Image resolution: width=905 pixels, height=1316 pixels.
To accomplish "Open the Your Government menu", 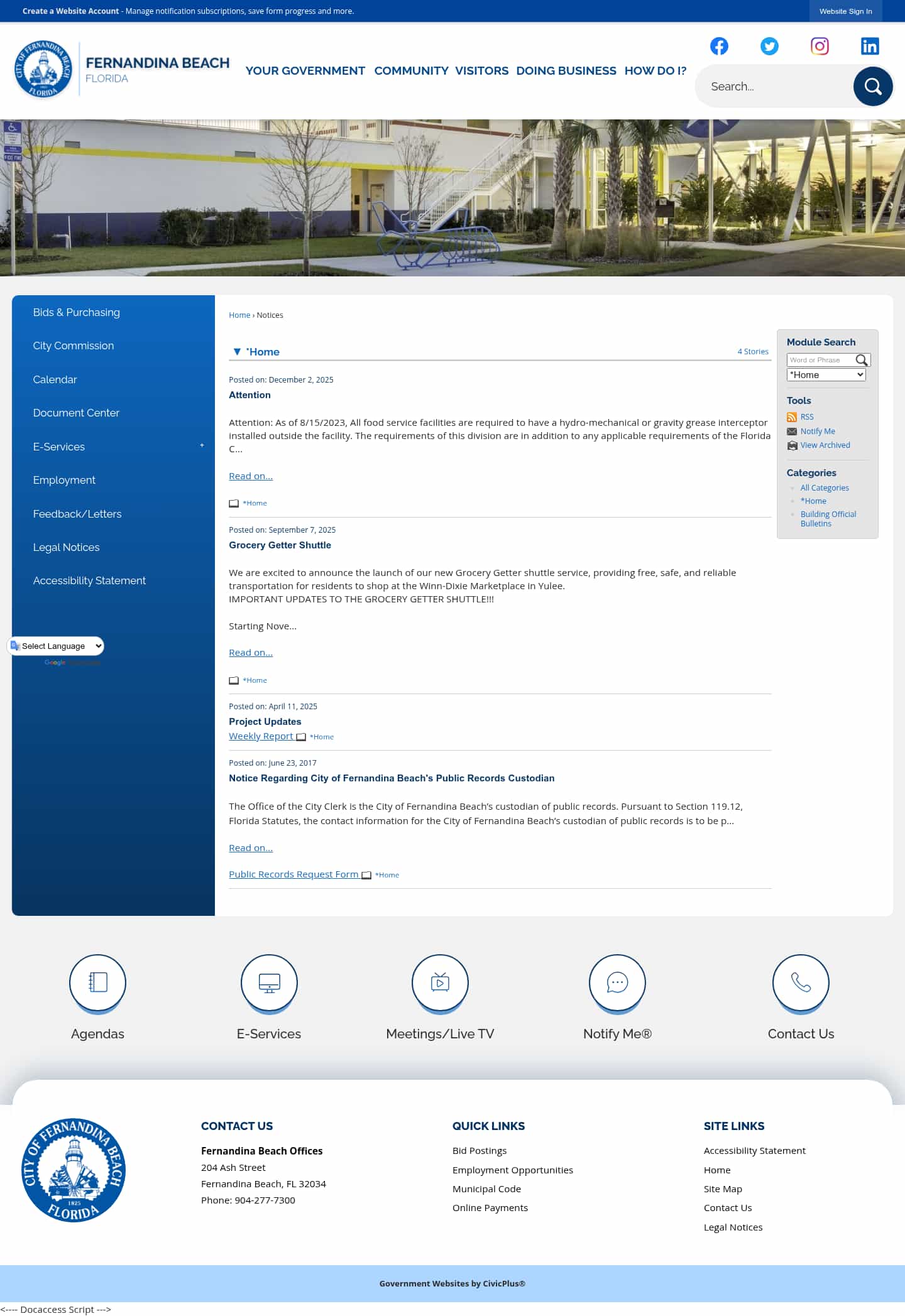I will point(305,71).
